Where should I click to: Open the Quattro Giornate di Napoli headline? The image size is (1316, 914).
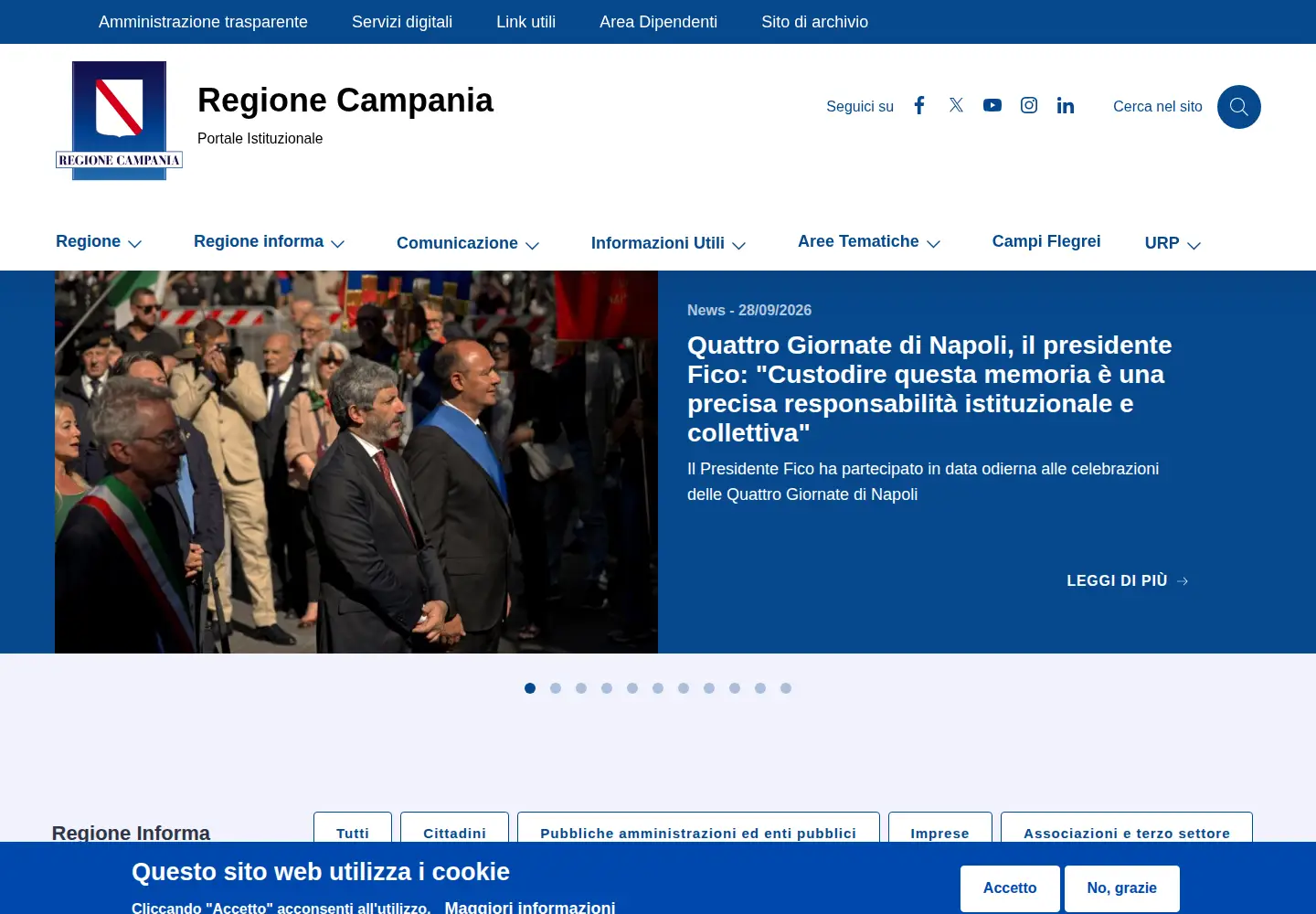click(929, 388)
